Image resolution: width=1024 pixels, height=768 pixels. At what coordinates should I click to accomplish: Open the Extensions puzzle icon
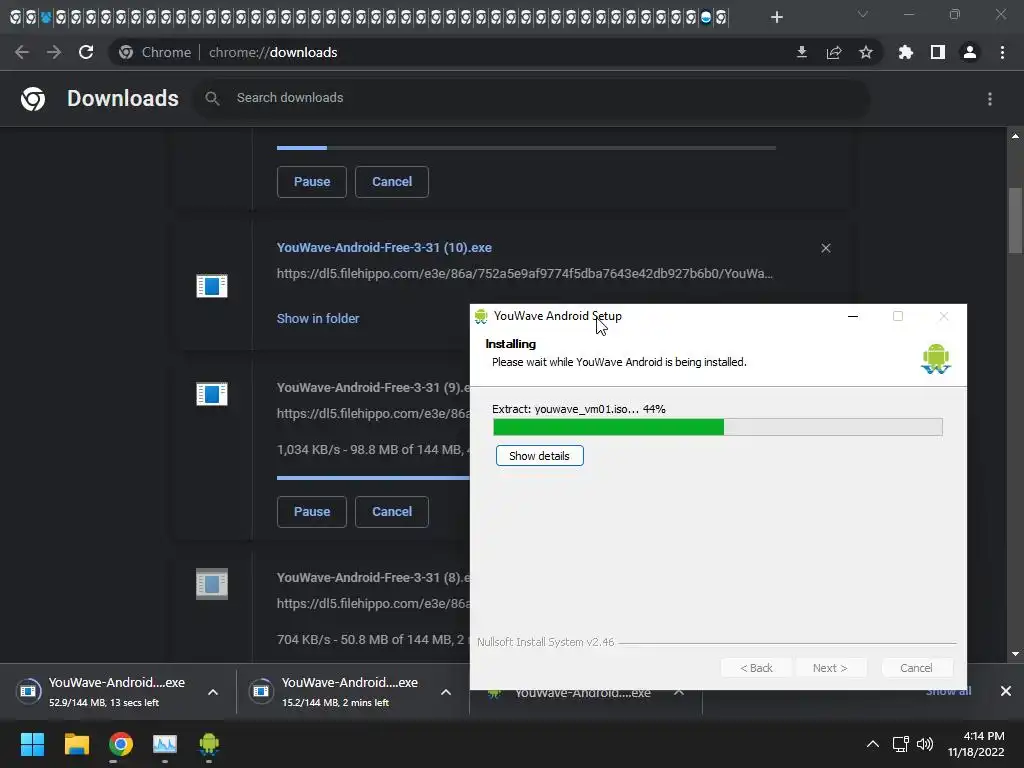coord(906,52)
